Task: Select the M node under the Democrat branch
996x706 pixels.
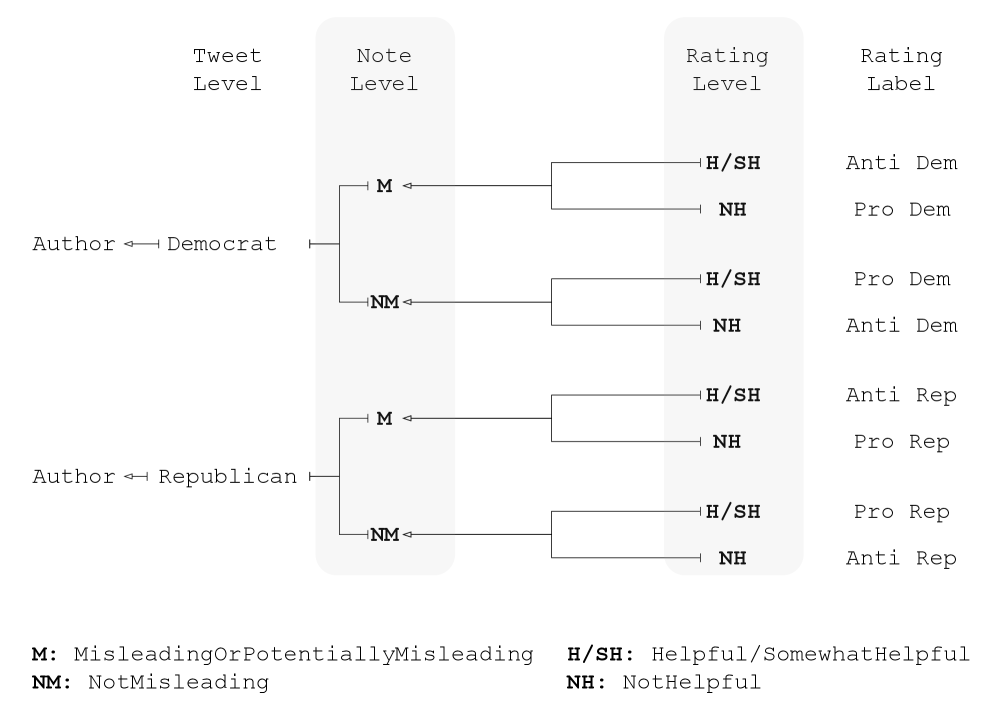Action: pyautogui.click(x=384, y=186)
